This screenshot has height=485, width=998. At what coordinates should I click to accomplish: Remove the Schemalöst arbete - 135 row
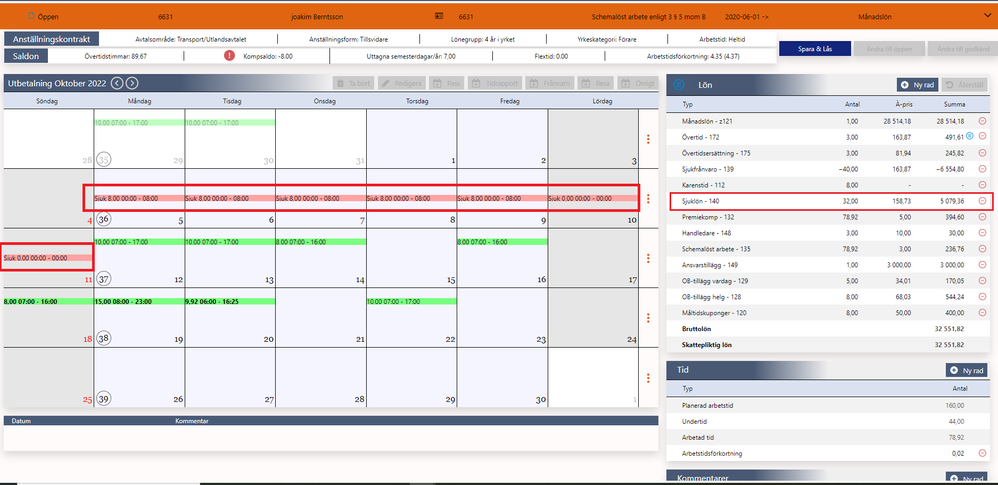pos(982,249)
